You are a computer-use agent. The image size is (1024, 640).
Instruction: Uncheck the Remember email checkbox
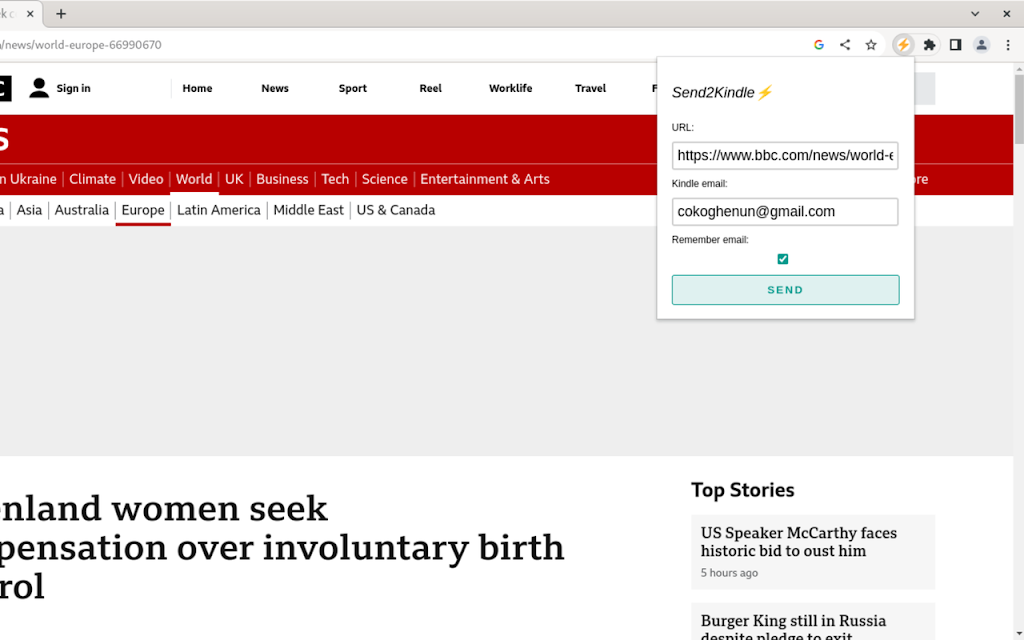782,259
